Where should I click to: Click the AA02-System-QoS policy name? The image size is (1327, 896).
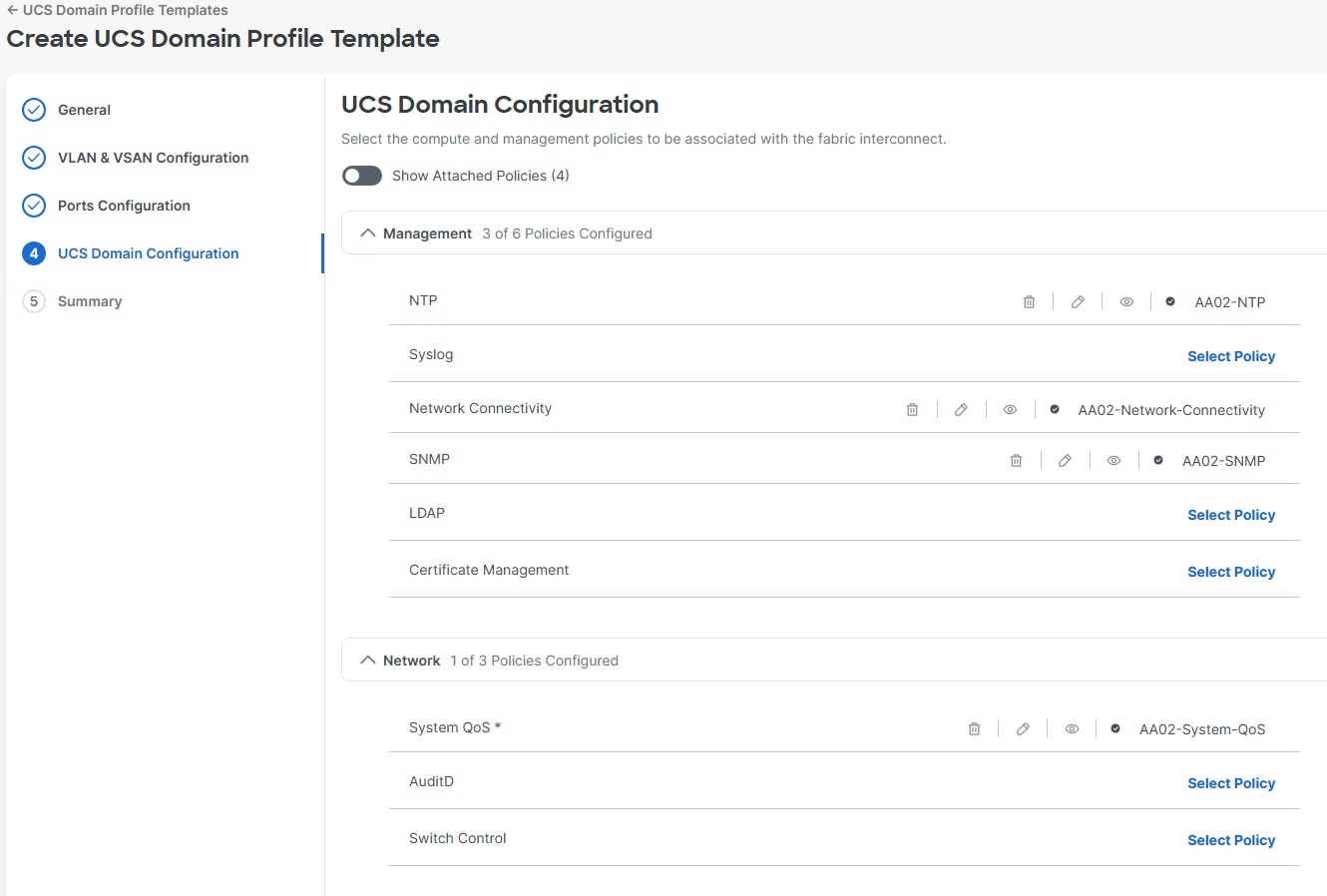1202,729
